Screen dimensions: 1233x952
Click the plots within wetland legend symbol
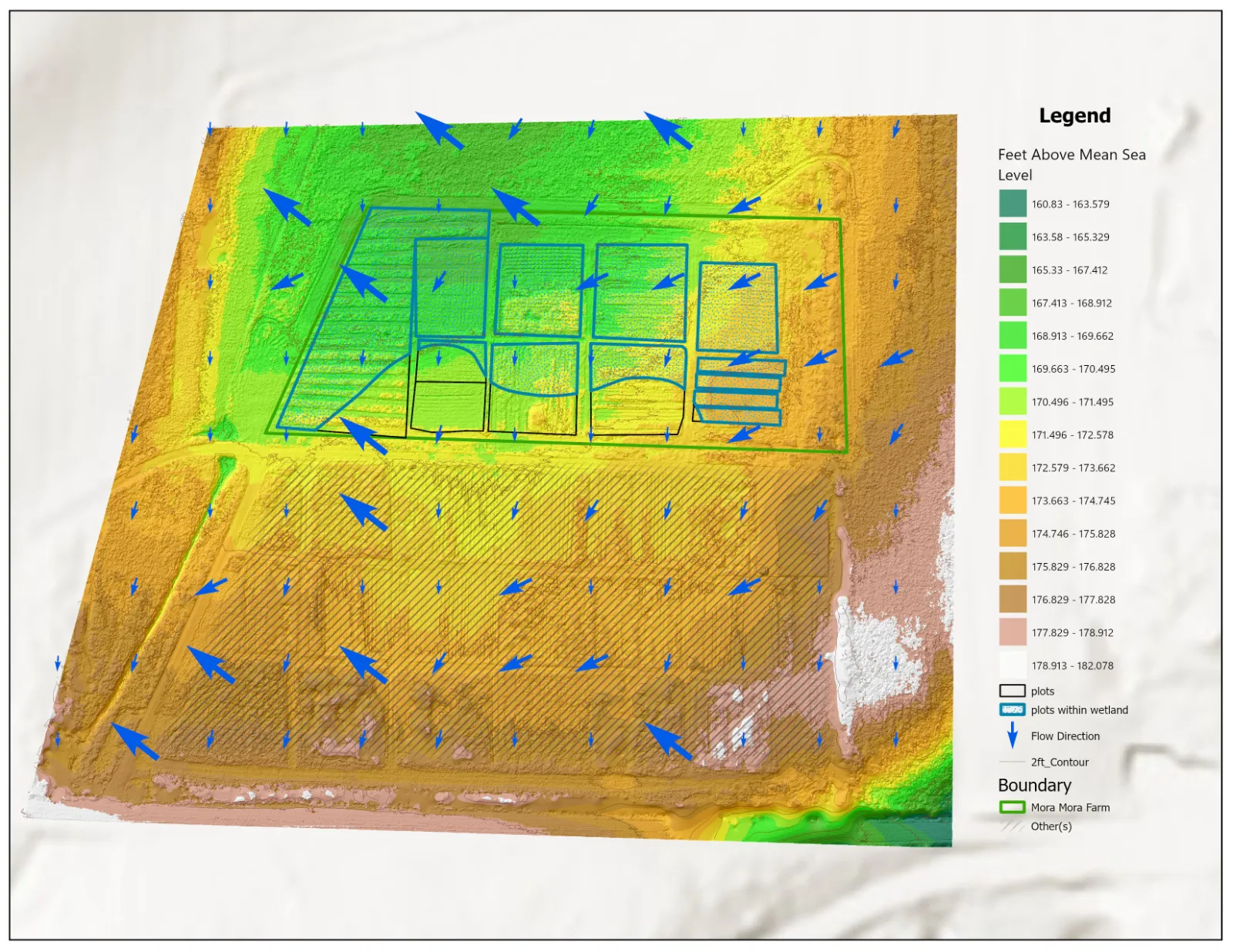point(1013,709)
